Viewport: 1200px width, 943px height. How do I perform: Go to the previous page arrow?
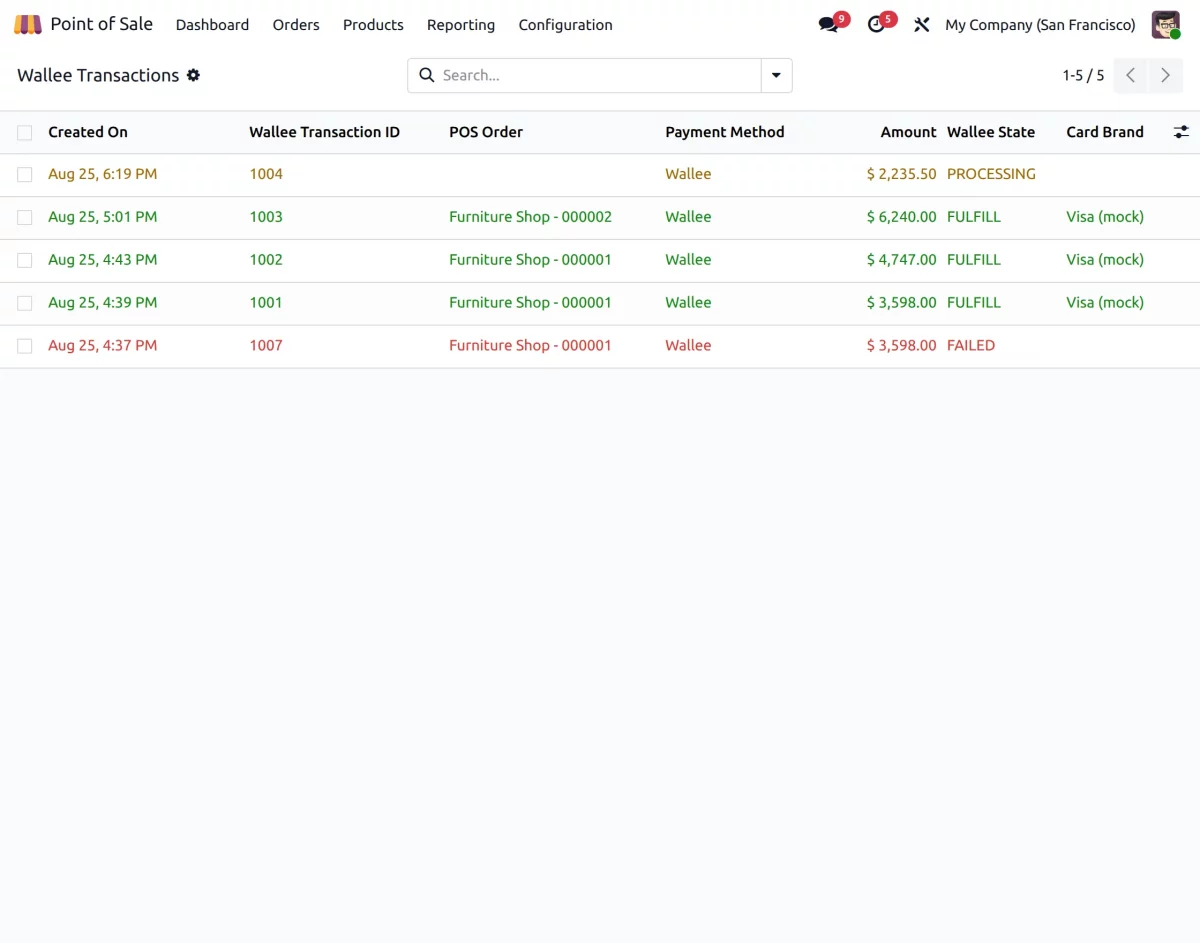(1130, 75)
